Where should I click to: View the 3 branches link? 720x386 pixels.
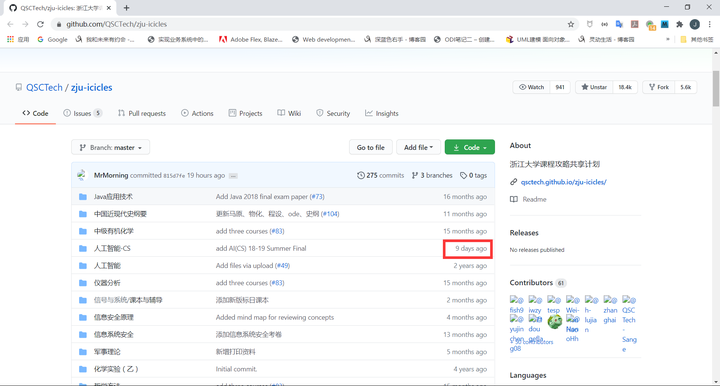tap(432, 175)
